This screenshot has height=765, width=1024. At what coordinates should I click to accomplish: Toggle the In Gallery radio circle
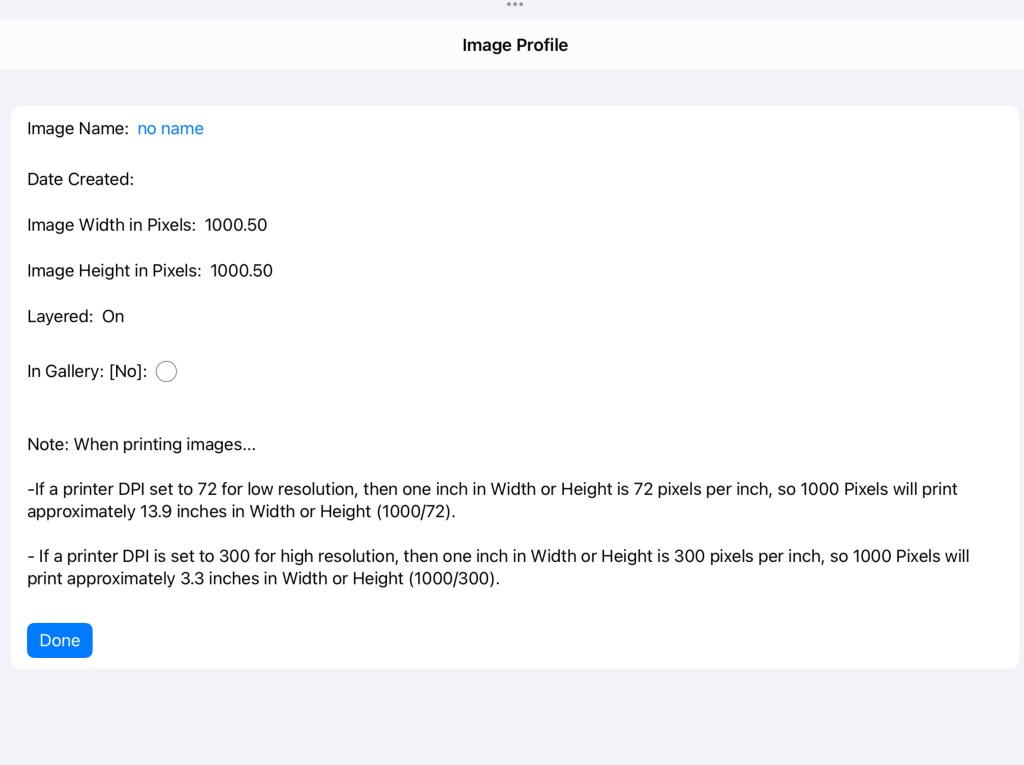click(x=166, y=372)
